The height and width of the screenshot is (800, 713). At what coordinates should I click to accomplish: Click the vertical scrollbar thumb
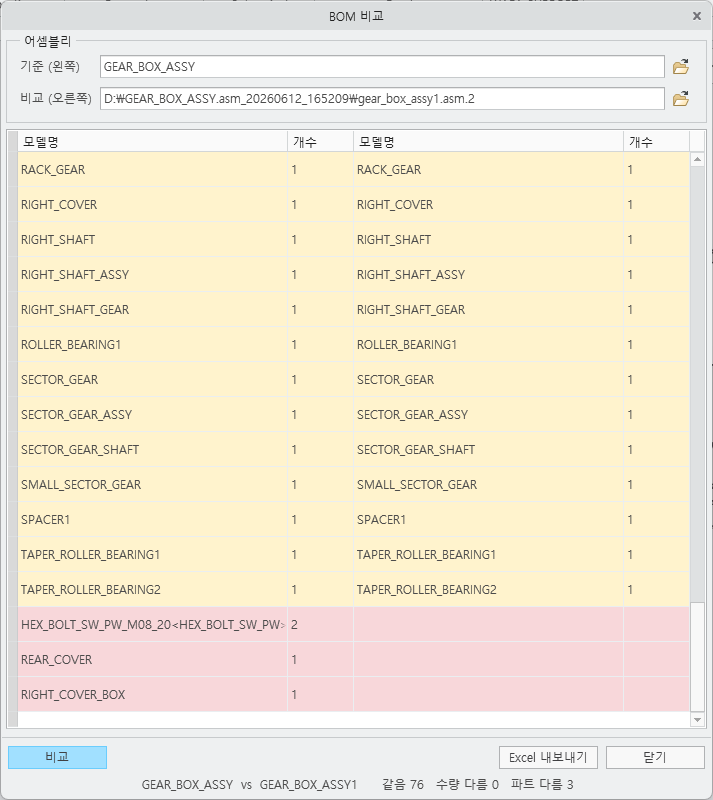[697, 657]
